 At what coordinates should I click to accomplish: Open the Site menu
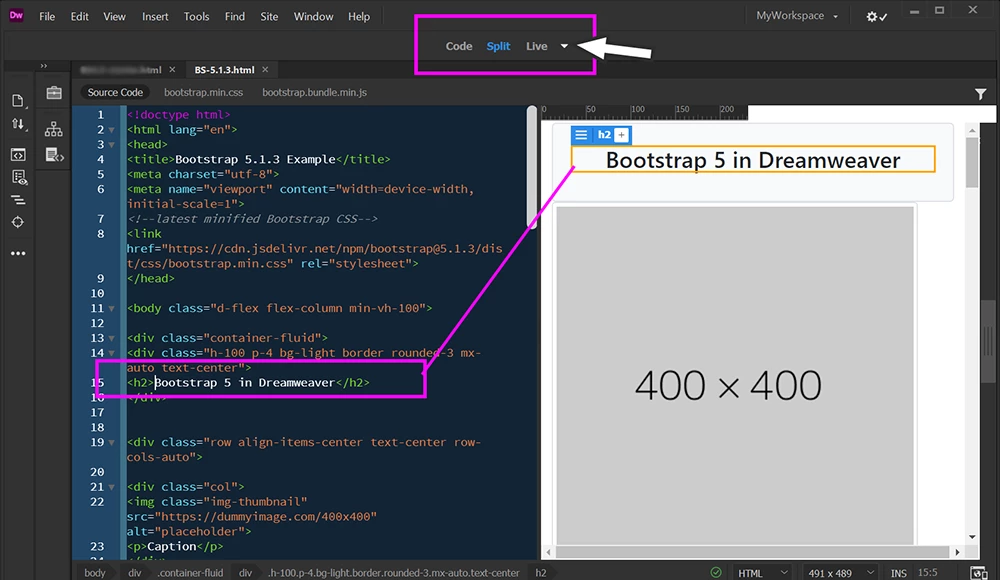pyautogui.click(x=269, y=17)
